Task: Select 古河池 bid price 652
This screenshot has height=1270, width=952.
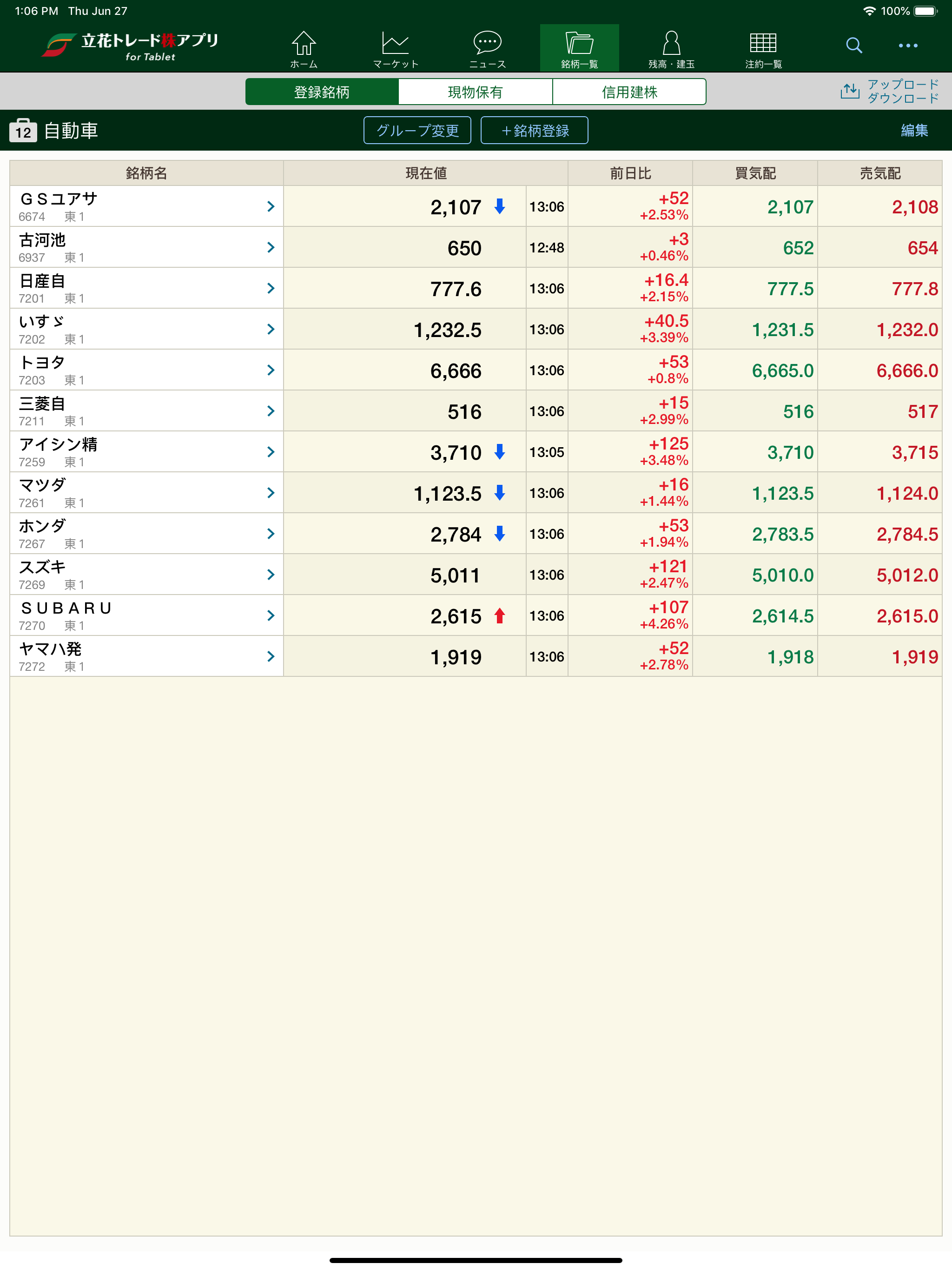Action: coord(798,248)
